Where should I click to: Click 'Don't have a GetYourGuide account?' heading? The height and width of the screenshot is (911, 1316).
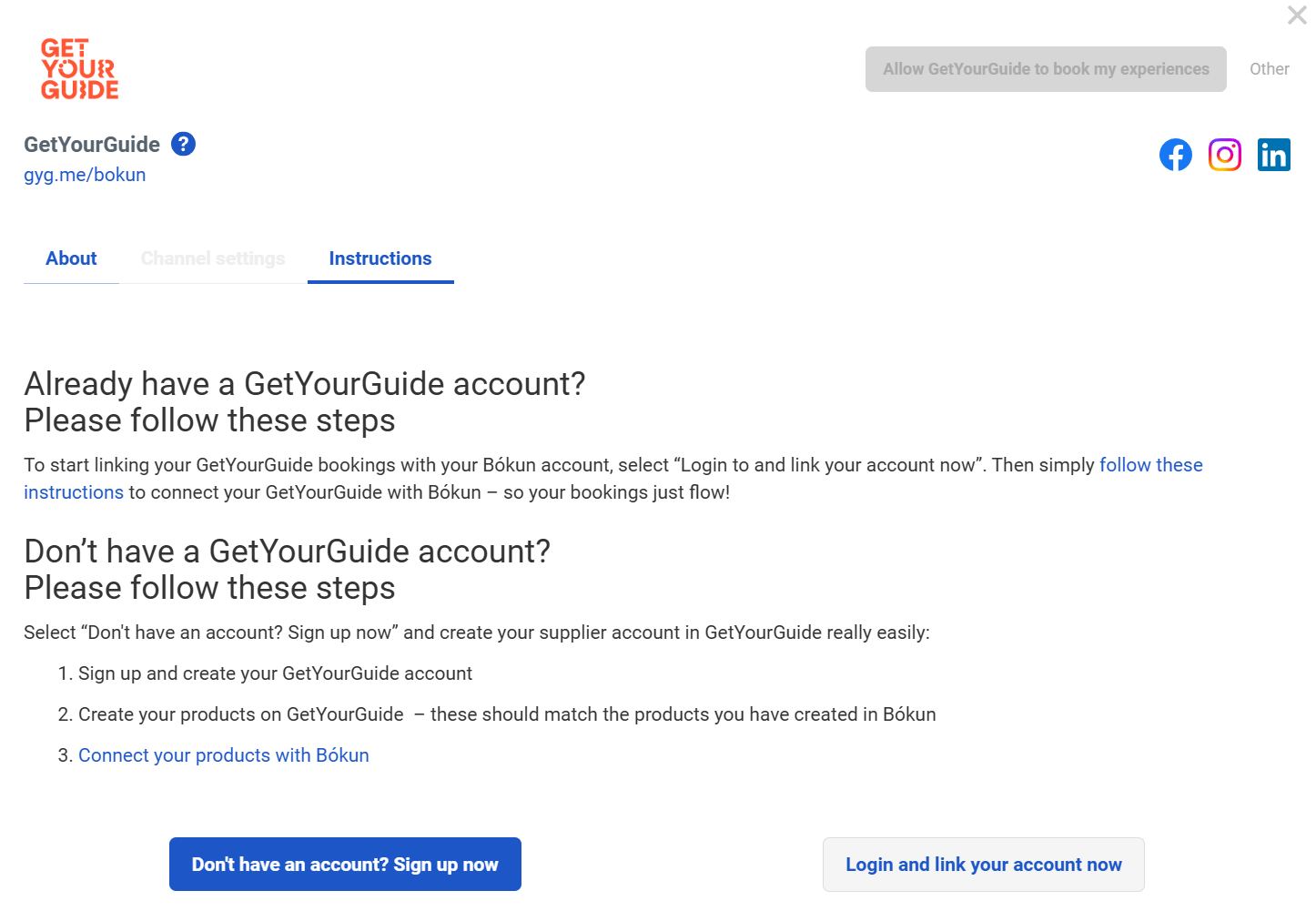pyautogui.click(x=288, y=552)
